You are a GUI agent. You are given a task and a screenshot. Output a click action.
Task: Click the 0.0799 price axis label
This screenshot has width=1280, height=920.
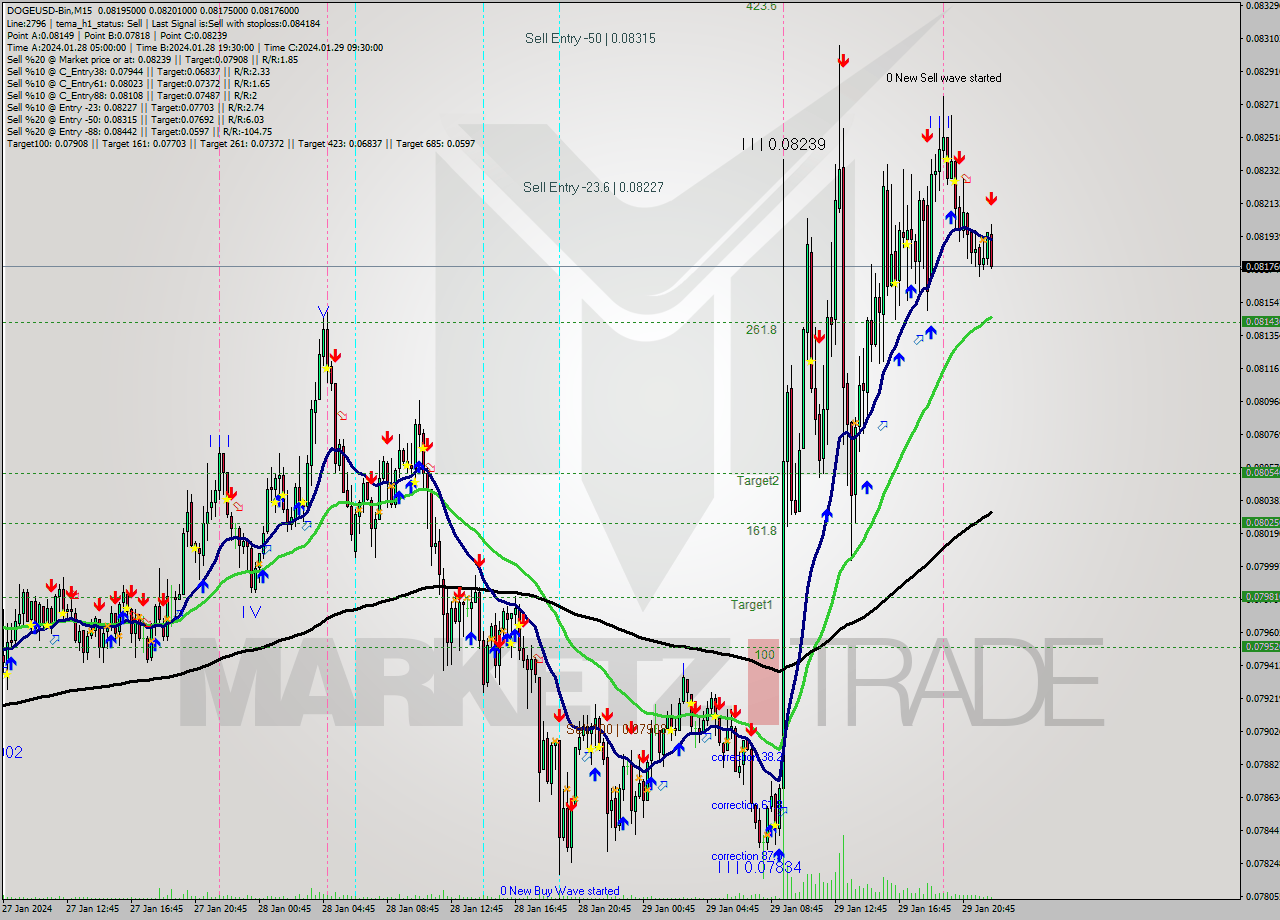[x=1262, y=566]
